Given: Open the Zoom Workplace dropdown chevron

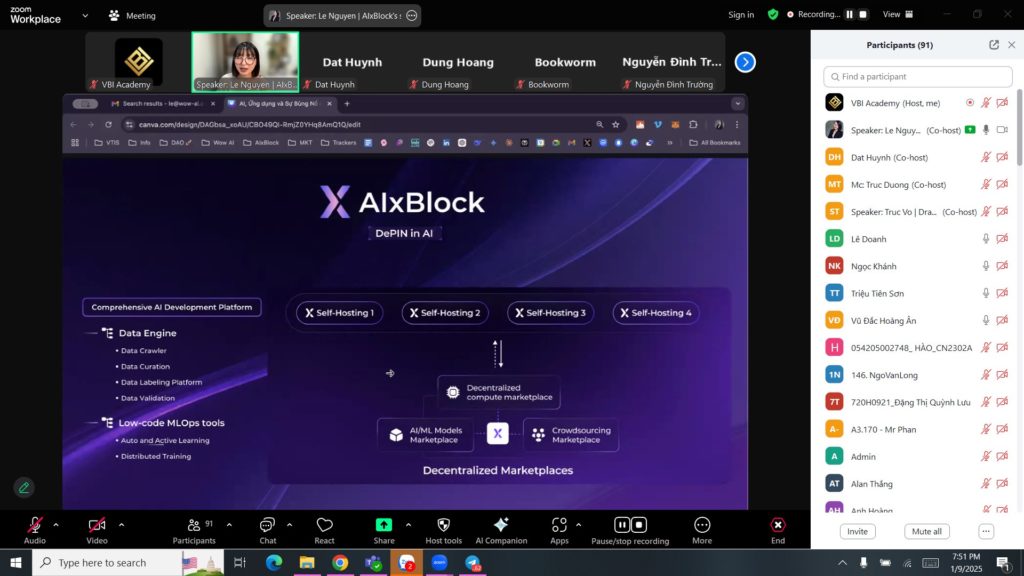Looking at the screenshot, I should pyautogui.click(x=85, y=15).
